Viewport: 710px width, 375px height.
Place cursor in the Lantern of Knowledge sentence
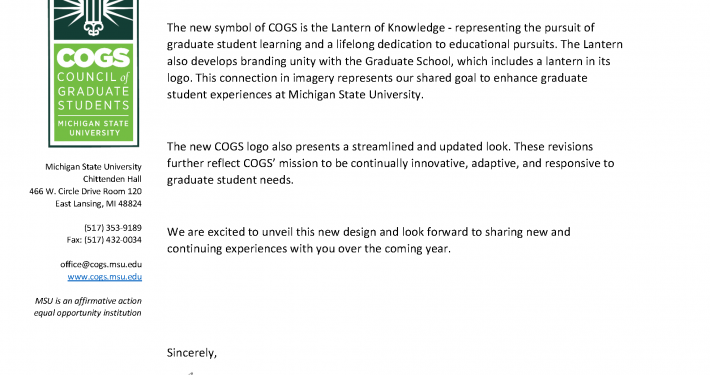381,28
